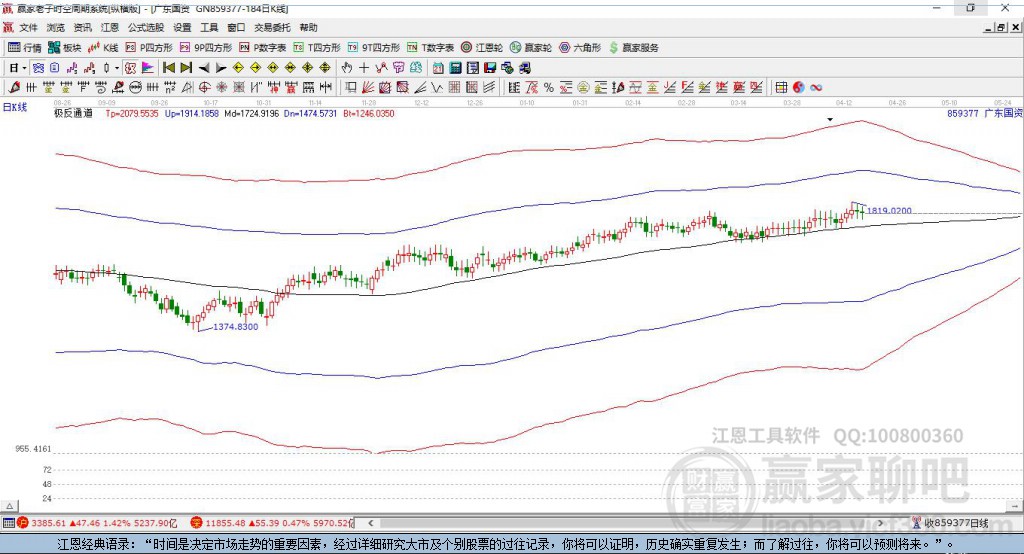Click the 收859377日线 status item

point(950,523)
